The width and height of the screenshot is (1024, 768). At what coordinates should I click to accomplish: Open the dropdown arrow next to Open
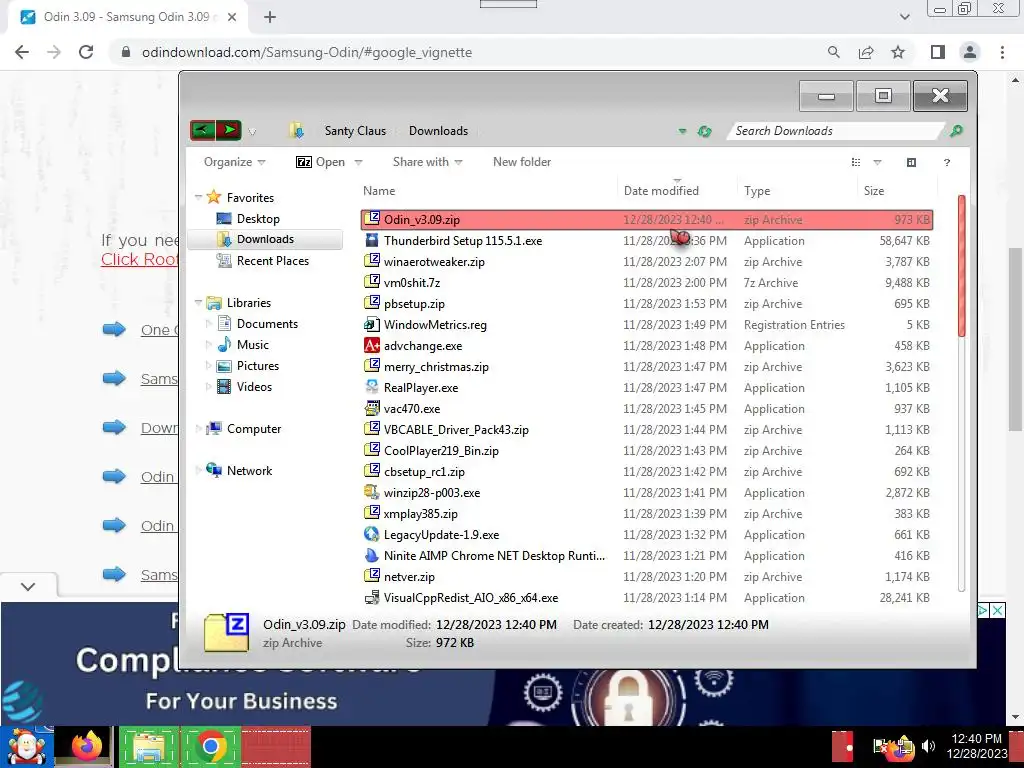click(x=358, y=163)
